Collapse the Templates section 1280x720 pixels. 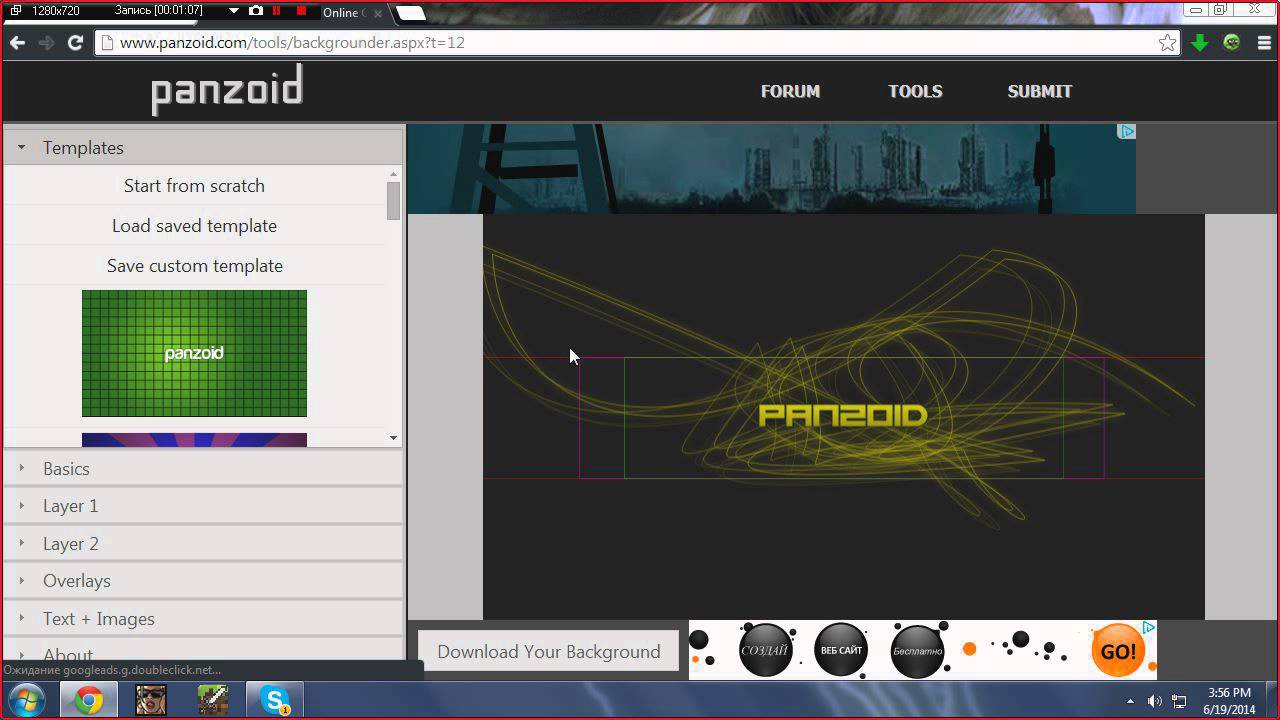tap(203, 147)
